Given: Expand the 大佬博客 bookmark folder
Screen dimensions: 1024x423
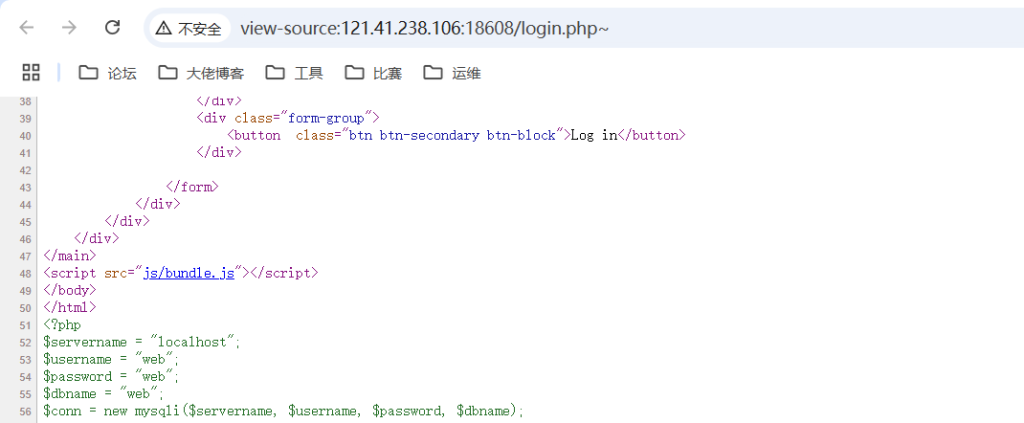Looking at the screenshot, I should point(194,73).
